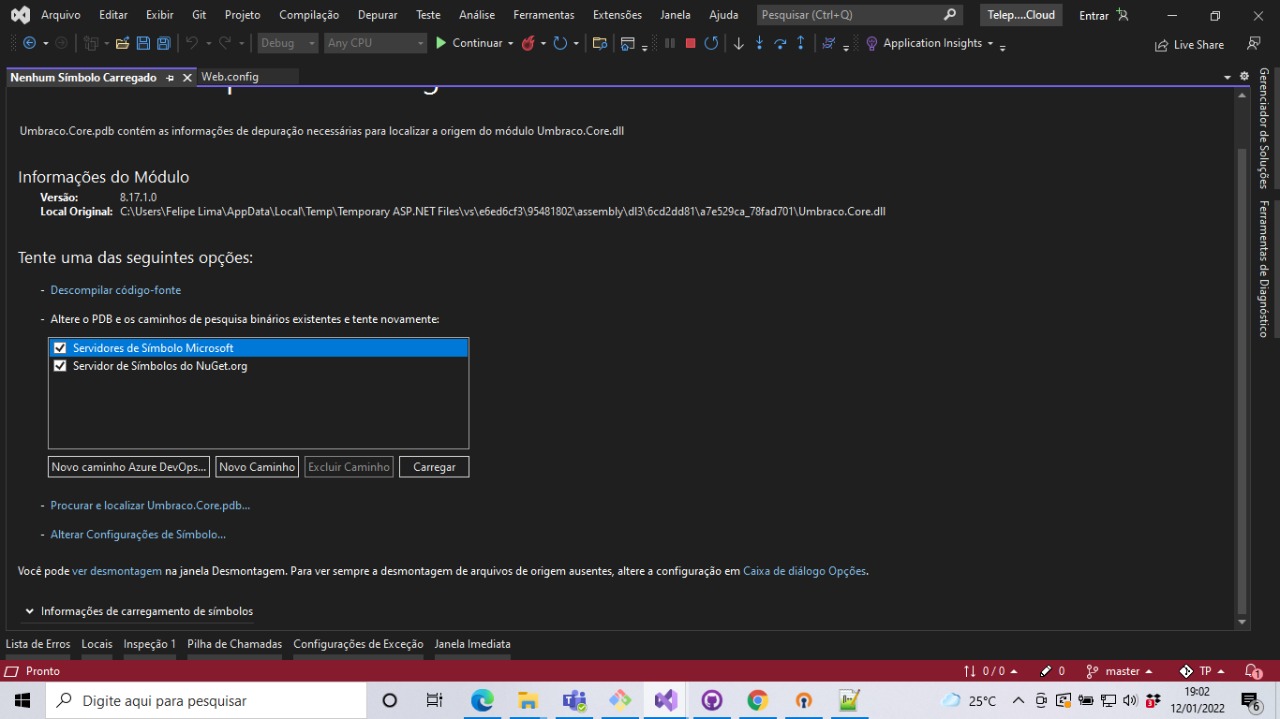The height and width of the screenshot is (719, 1280).
Task: Expand the Continuar dropdown arrow
Action: pos(510,43)
